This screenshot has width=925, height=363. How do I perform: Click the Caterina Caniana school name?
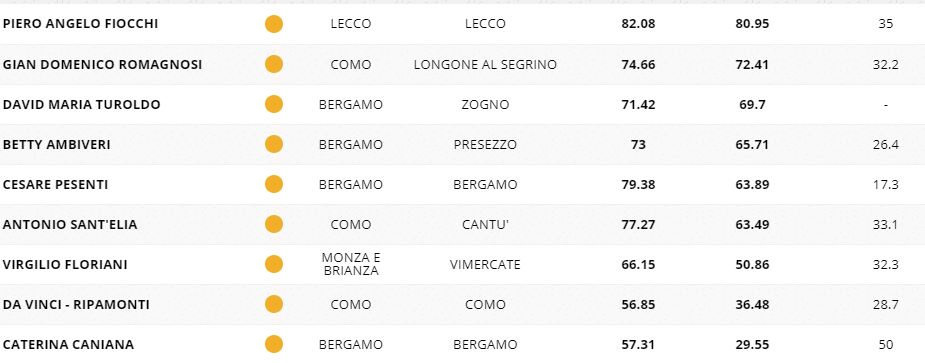[x=68, y=345]
